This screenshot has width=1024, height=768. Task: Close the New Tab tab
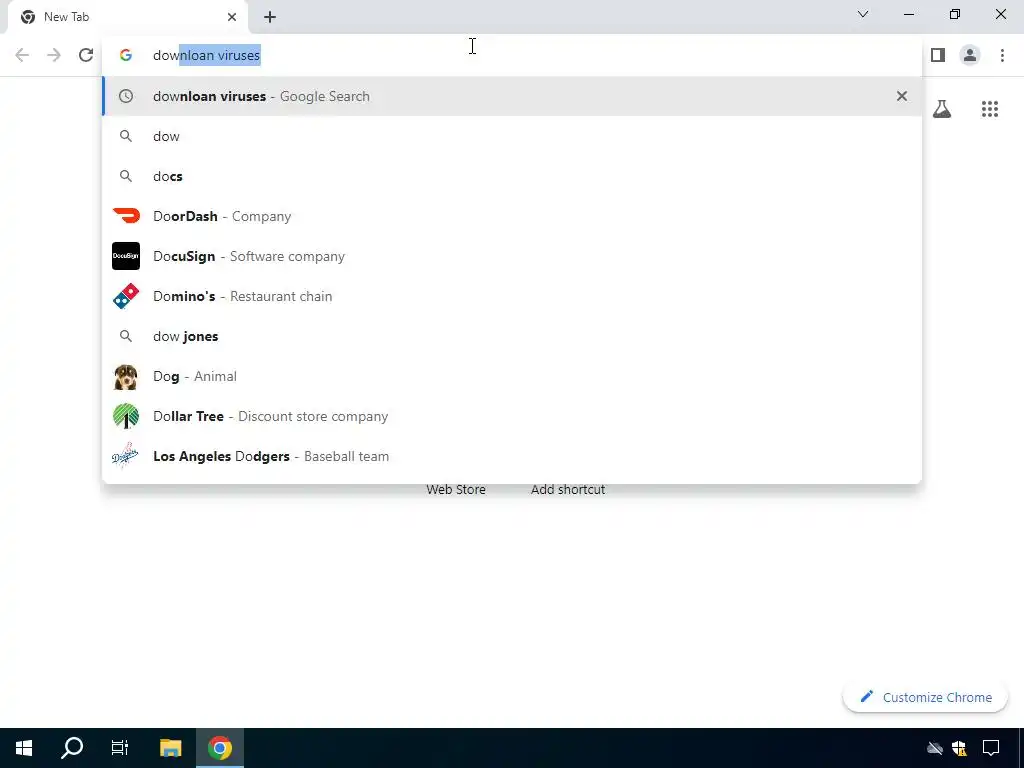(232, 17)
